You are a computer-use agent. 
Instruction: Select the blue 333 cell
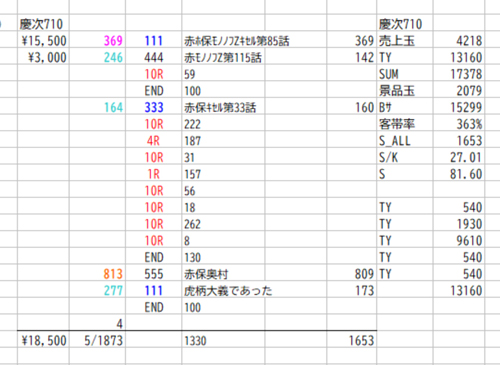tap(154, 107)
